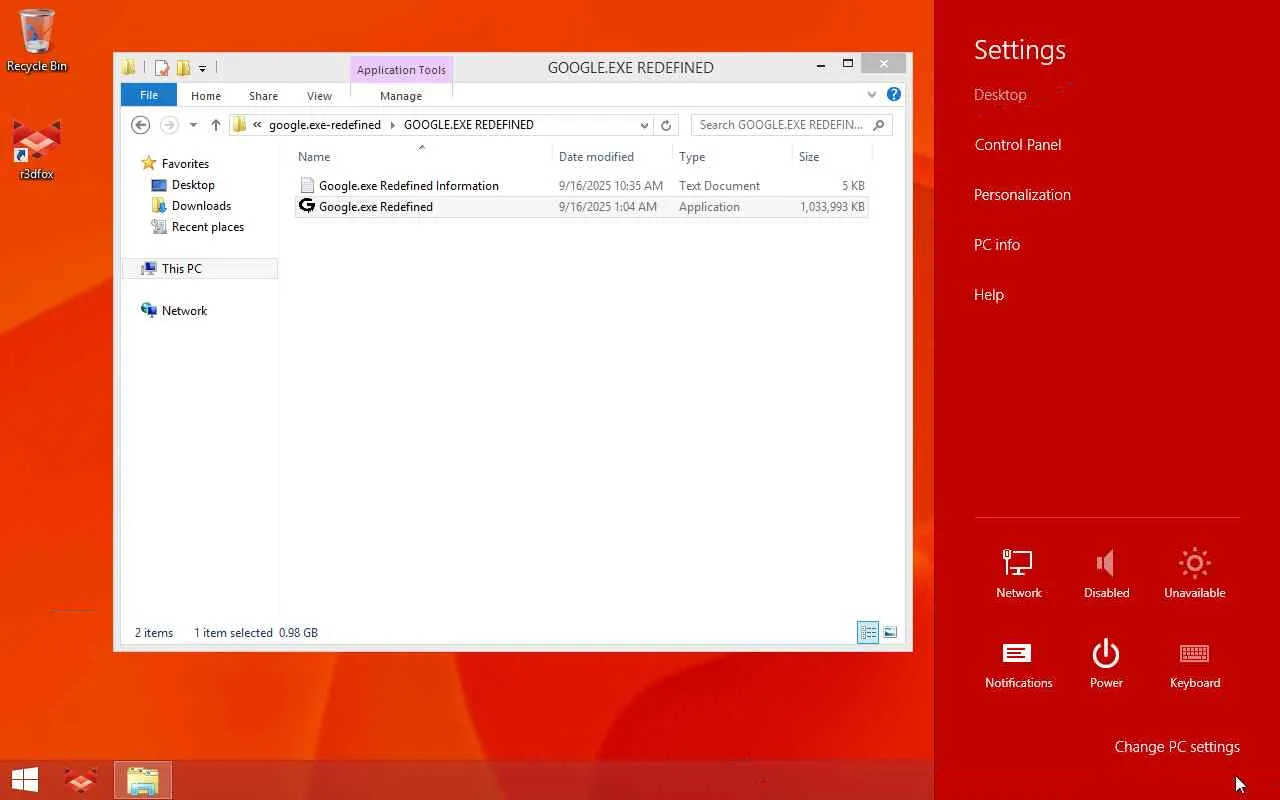The width and height of the screenshot is (1280, 800).
Task: Select the Google.exe Redefined Information text document
Action: pyautogui.click(x=581, y=186)
